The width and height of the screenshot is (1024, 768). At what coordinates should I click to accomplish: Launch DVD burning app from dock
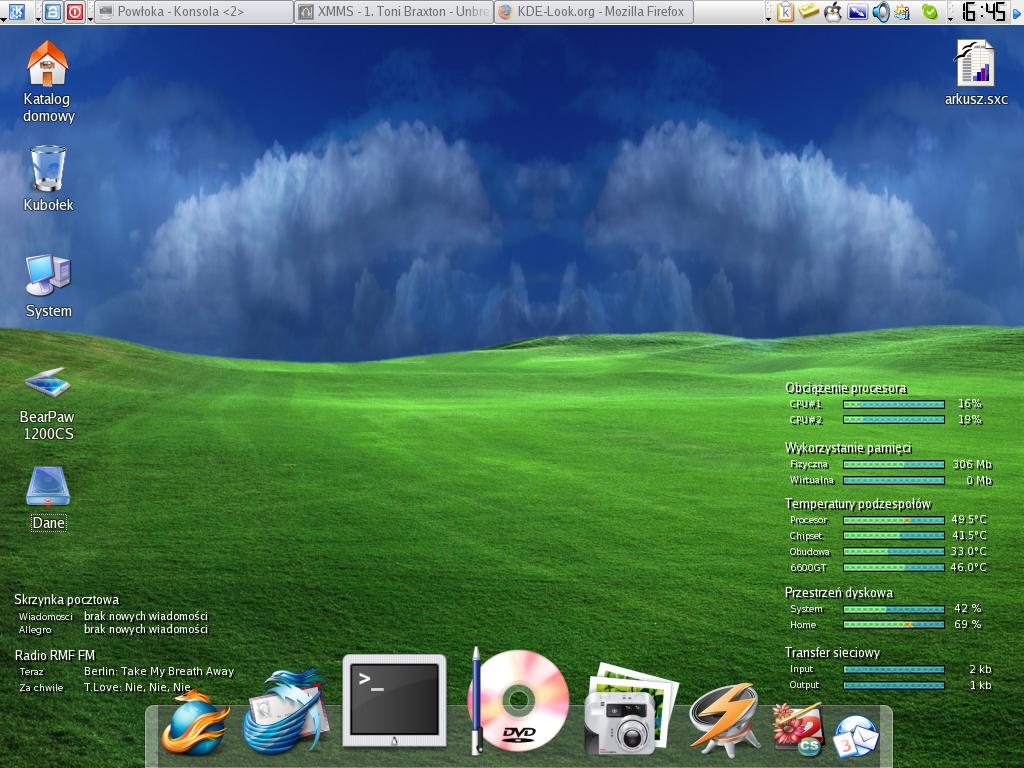518,701
